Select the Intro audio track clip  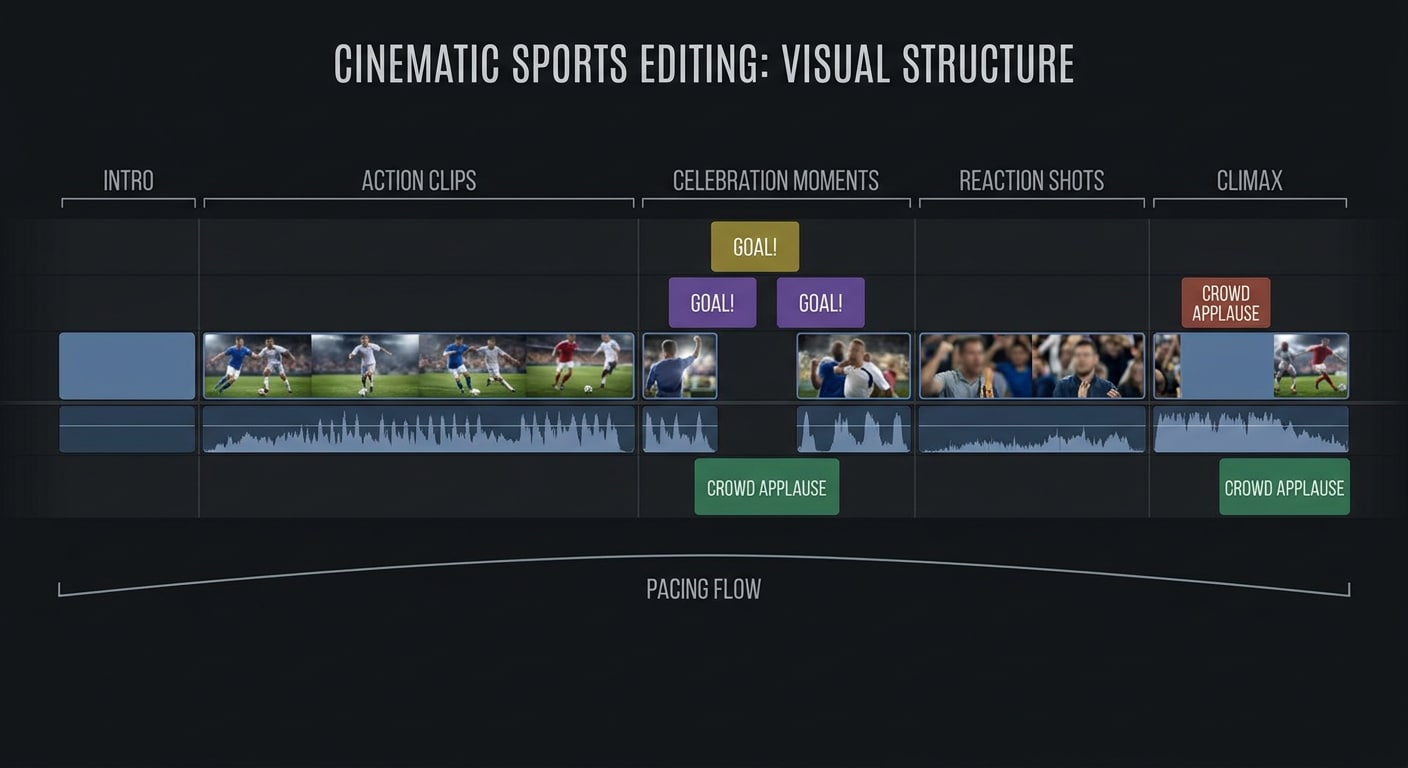point(127,429)
